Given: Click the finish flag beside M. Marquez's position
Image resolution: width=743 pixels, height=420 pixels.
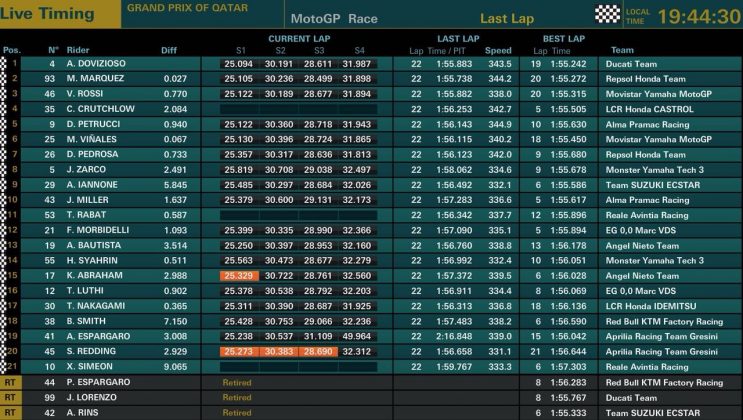Looking at the screenshot, I should (4, 78).
